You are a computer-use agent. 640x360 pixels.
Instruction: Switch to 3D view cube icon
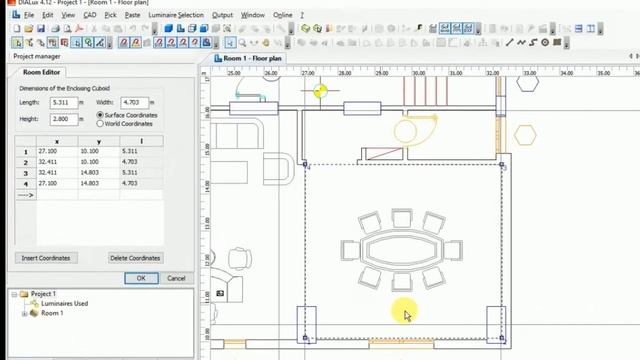[x=169, y=29]
